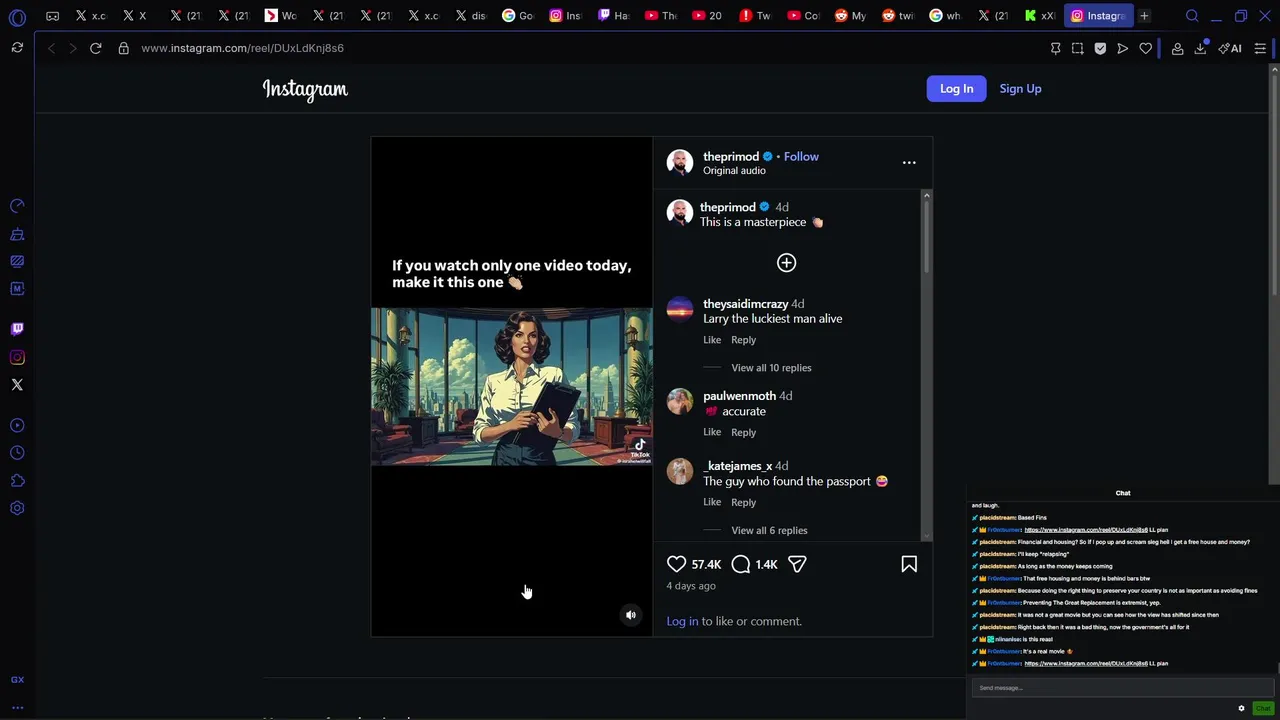Toggle video sound with speaker icon
The width and height of the screenshot is (1280, 720).
point(631,615)
